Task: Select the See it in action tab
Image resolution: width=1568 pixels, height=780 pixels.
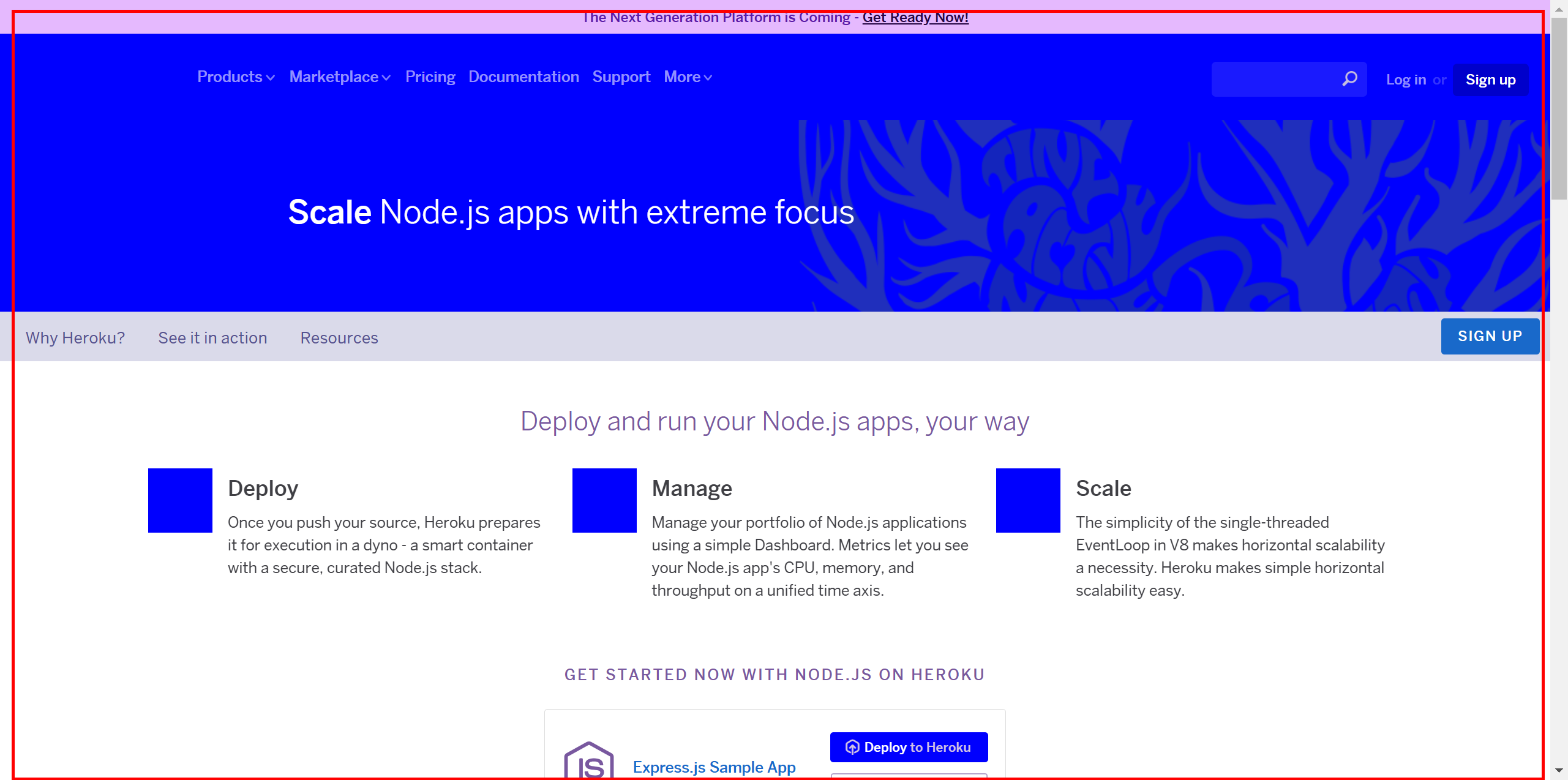Action: pos(212,338)
